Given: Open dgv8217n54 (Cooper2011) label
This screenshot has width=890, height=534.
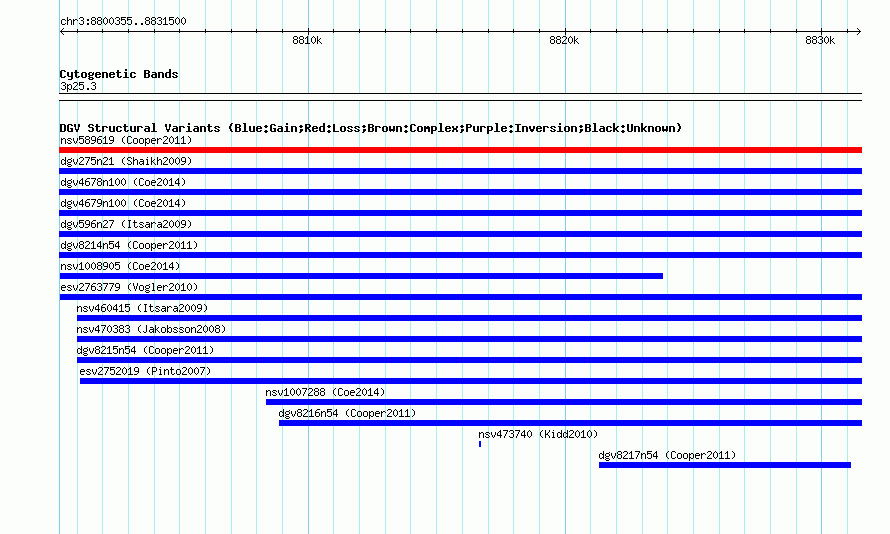Looking at the screenshot, I should pyautogui.click(x=668, y=455).
